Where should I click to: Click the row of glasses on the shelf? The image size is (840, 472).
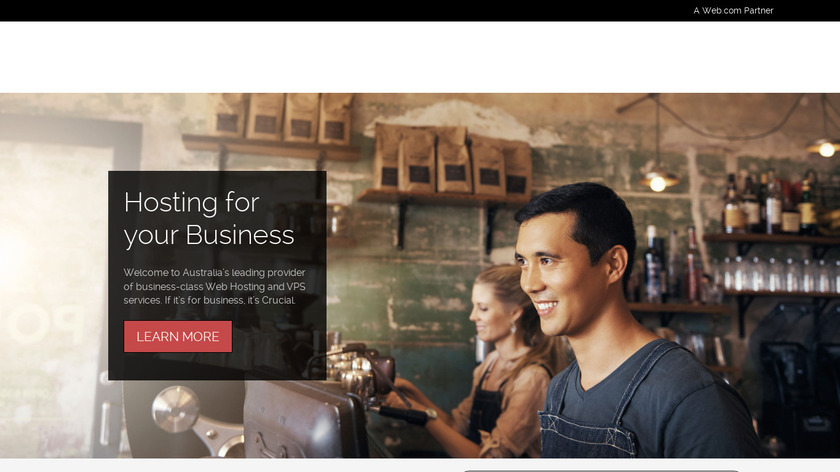coord(779,274)
